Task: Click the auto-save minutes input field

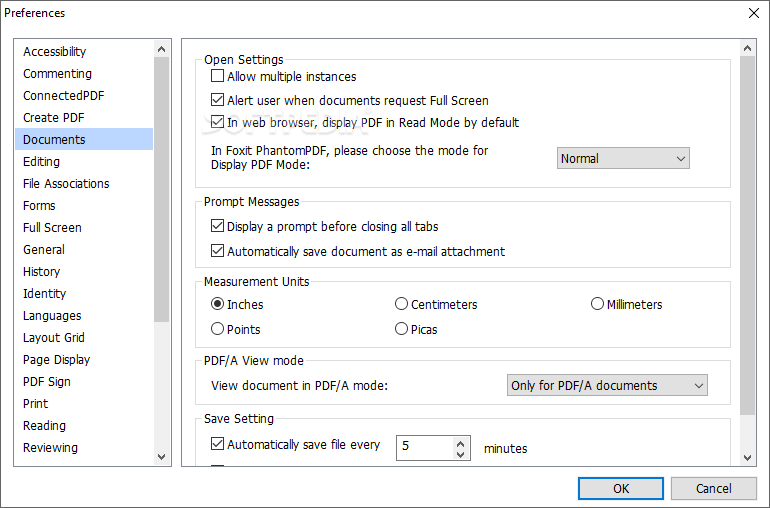Action: tap(425, 448)
